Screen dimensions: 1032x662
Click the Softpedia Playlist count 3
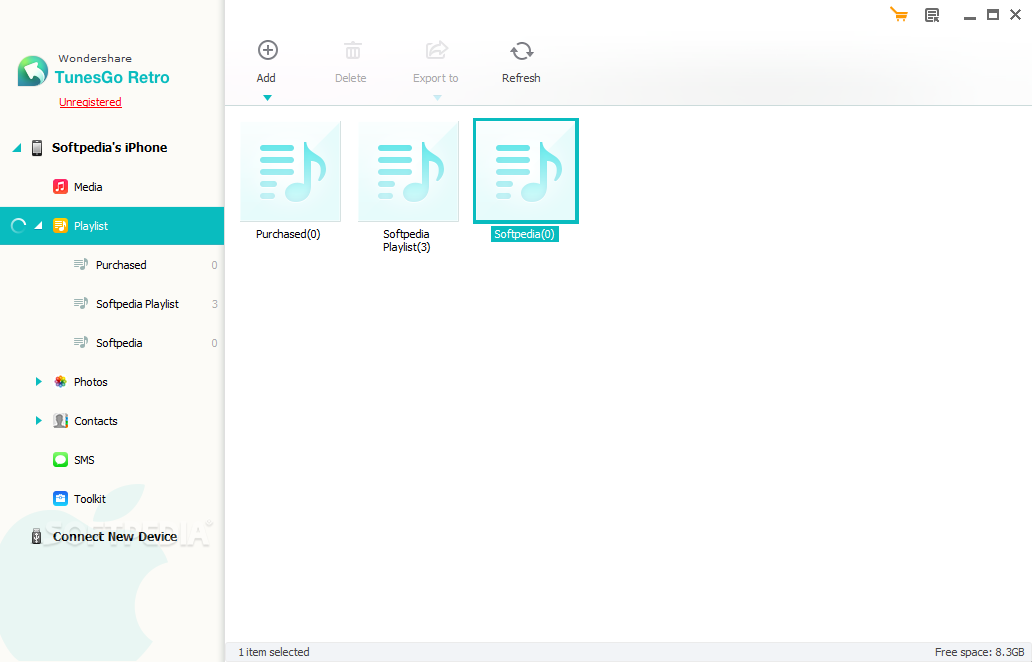(215, 304)
